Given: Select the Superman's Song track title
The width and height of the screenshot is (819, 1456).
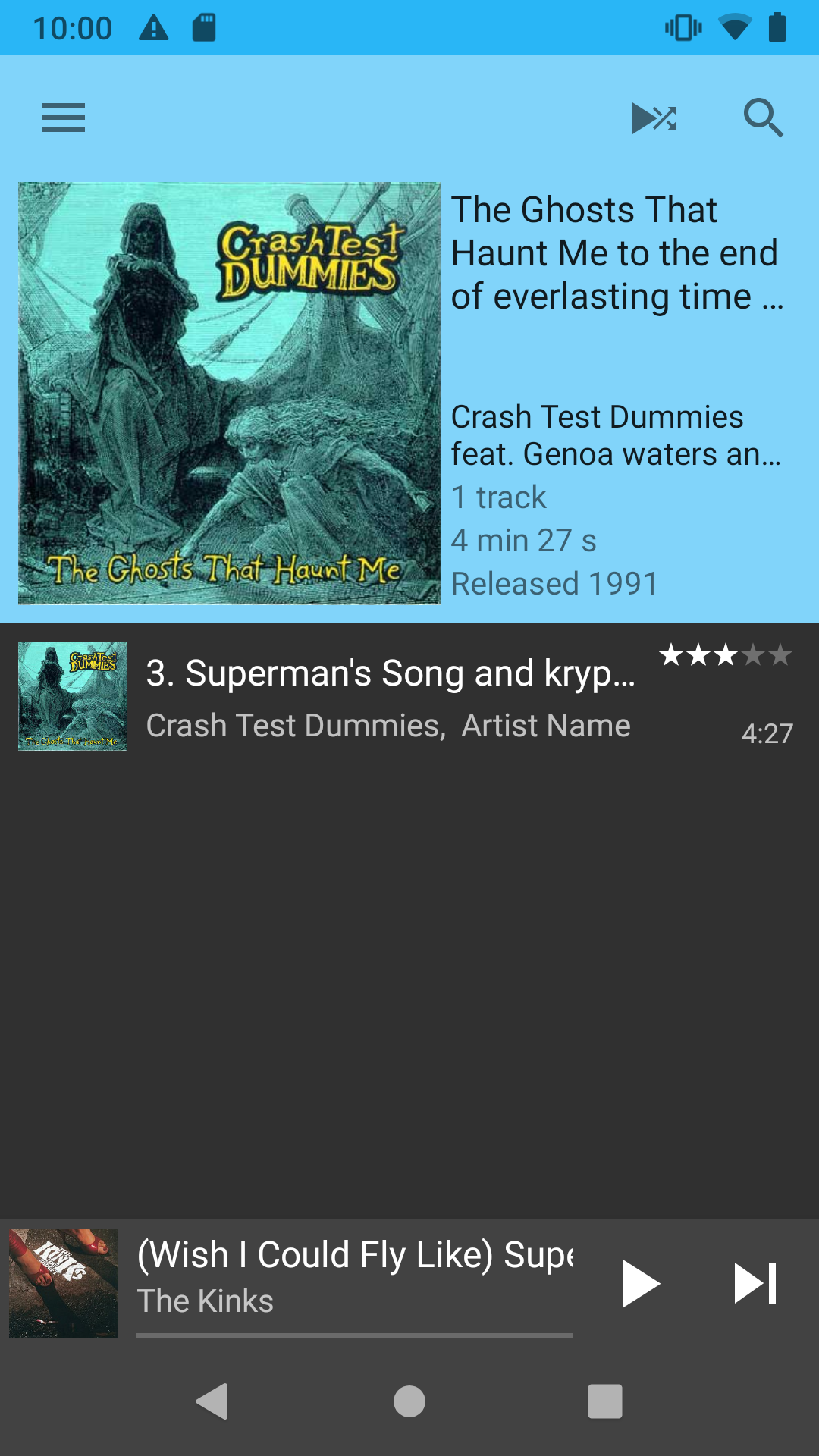Looking at the screenshot, I should [390, 673].
